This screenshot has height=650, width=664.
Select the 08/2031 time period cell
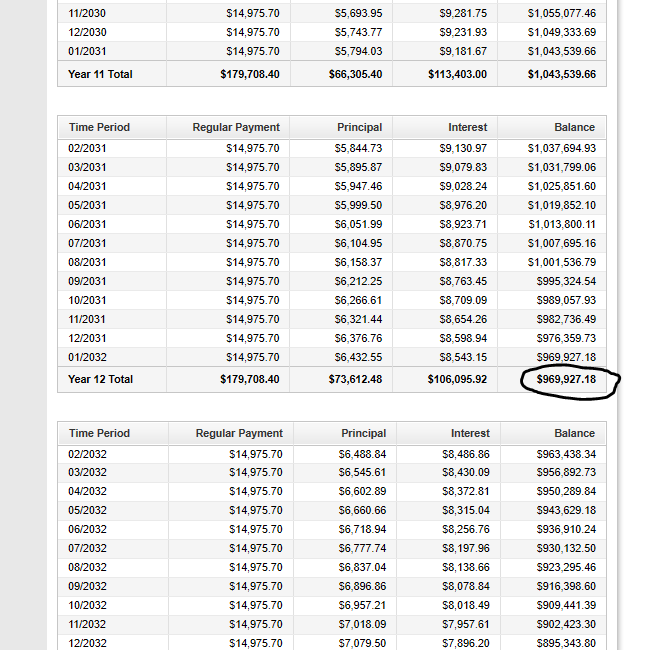(x=87, y=263)
